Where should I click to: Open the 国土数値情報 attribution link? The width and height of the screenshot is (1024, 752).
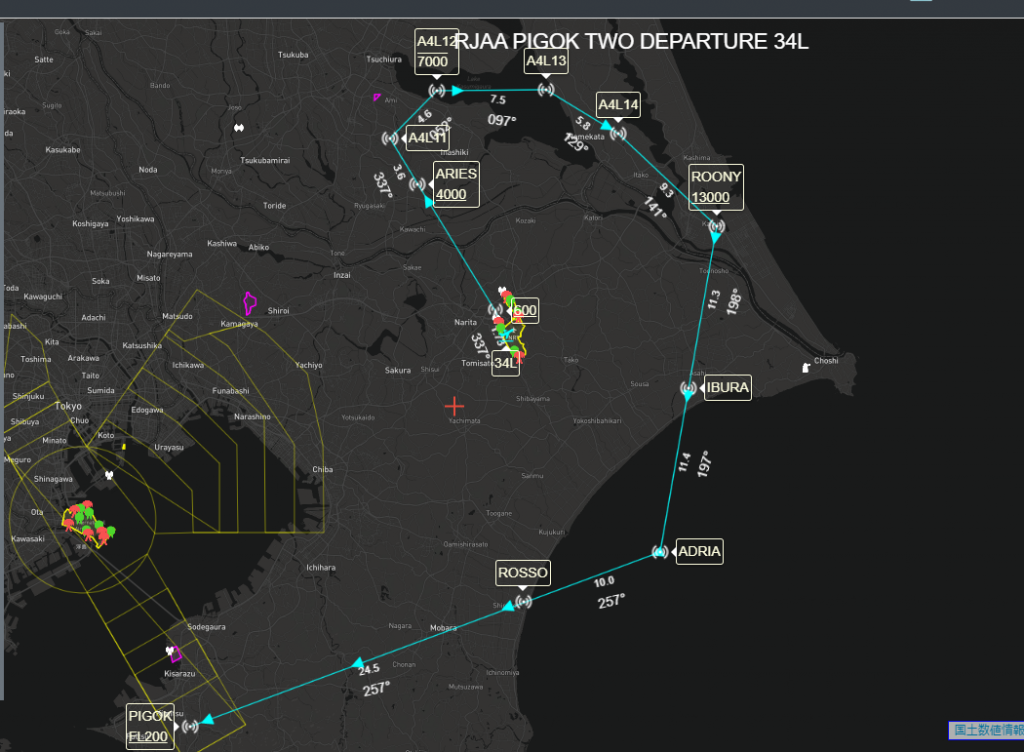coord(985,731)
